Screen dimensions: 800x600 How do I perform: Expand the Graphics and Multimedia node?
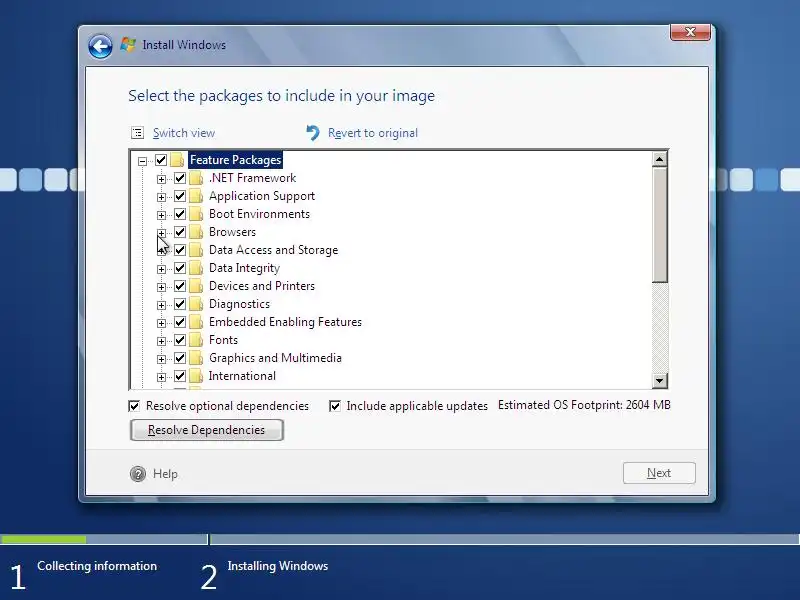(x=161, y=359)
